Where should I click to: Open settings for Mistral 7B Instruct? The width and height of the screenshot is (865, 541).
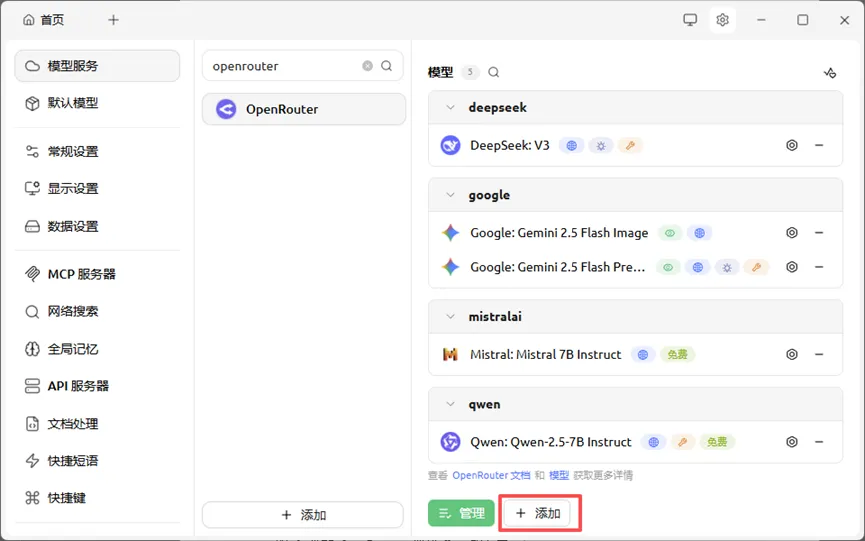792,354
